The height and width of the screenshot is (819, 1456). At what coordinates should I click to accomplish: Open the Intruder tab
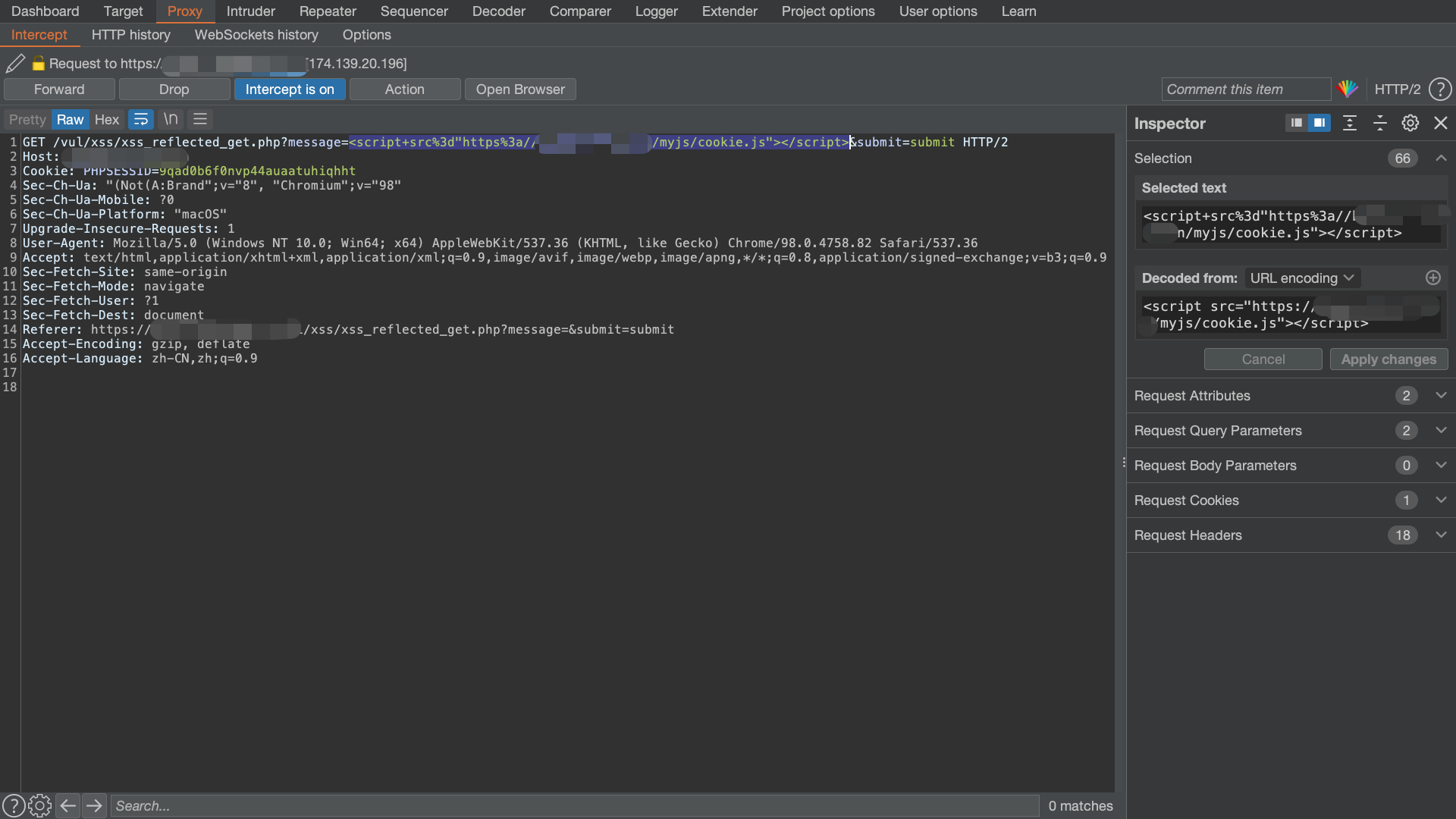coord(251,11)
